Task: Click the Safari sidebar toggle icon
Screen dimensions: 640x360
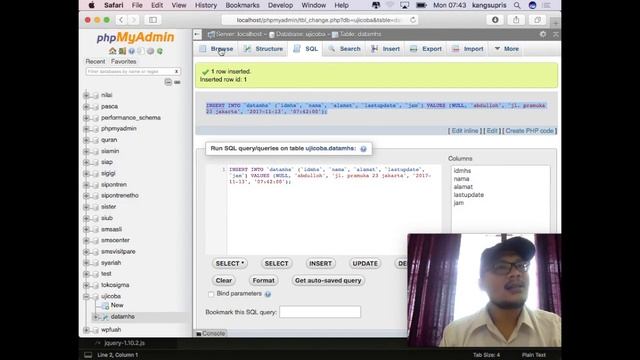Action: pos(153,20)
